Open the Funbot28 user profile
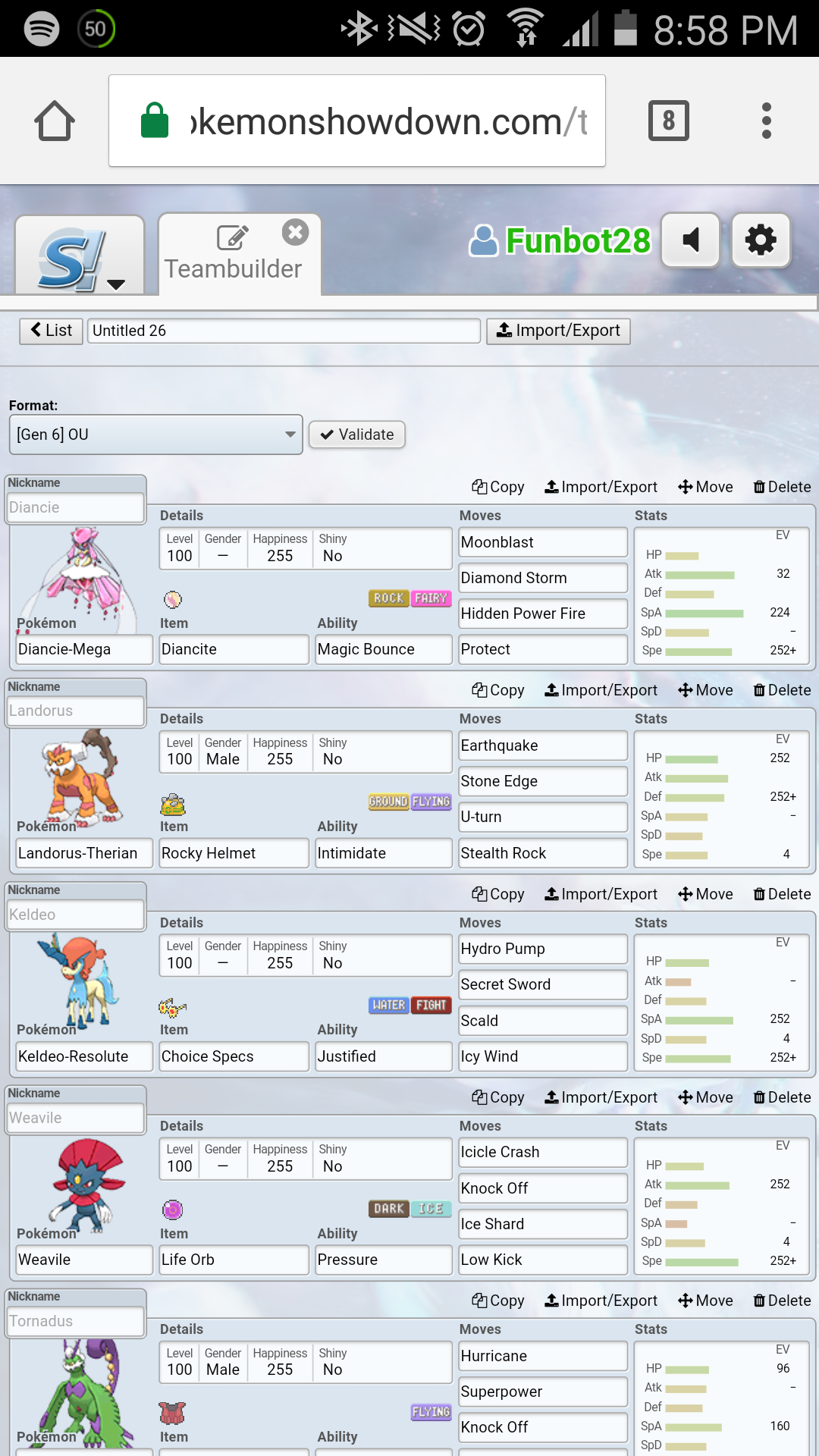The height and width of the screenshot is (1456, 819). [x=560, y=241]
